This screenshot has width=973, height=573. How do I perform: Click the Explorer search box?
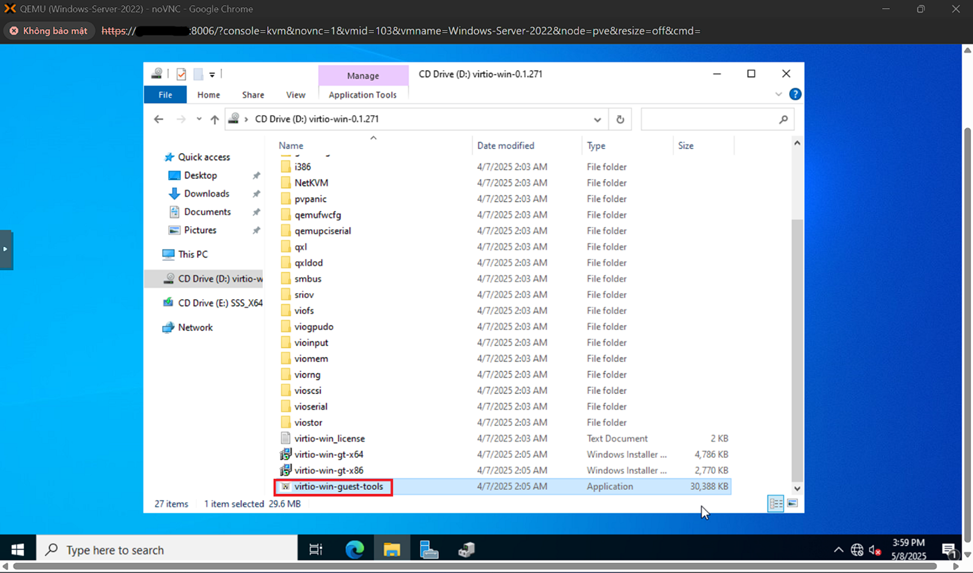click(710, 119)
